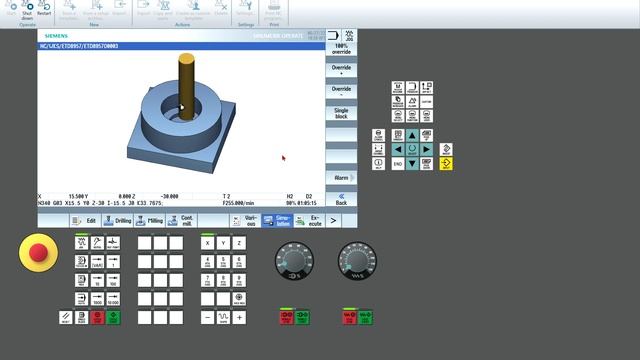Click the feed rate override rotary dial
640x360 pixels.
tap(357, 261)
